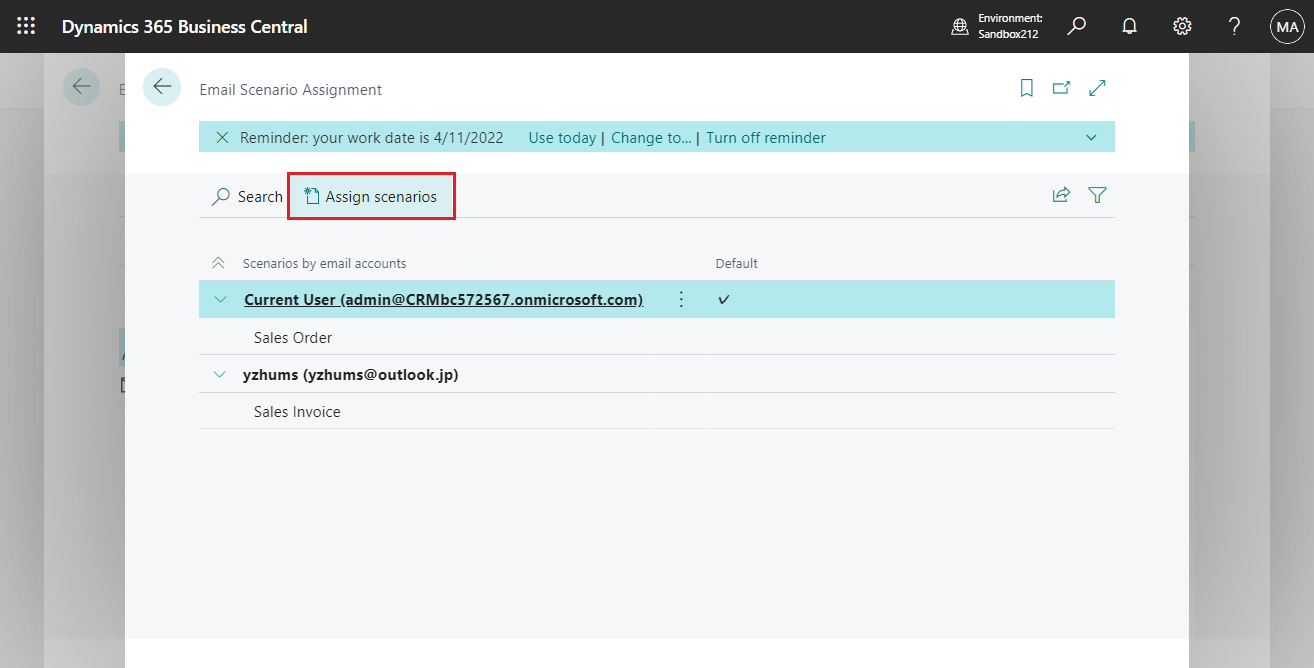The width and height of the screenshot is (1314, 668).
Task: Open the Current User row options menu
Action: tap(681, 298)
